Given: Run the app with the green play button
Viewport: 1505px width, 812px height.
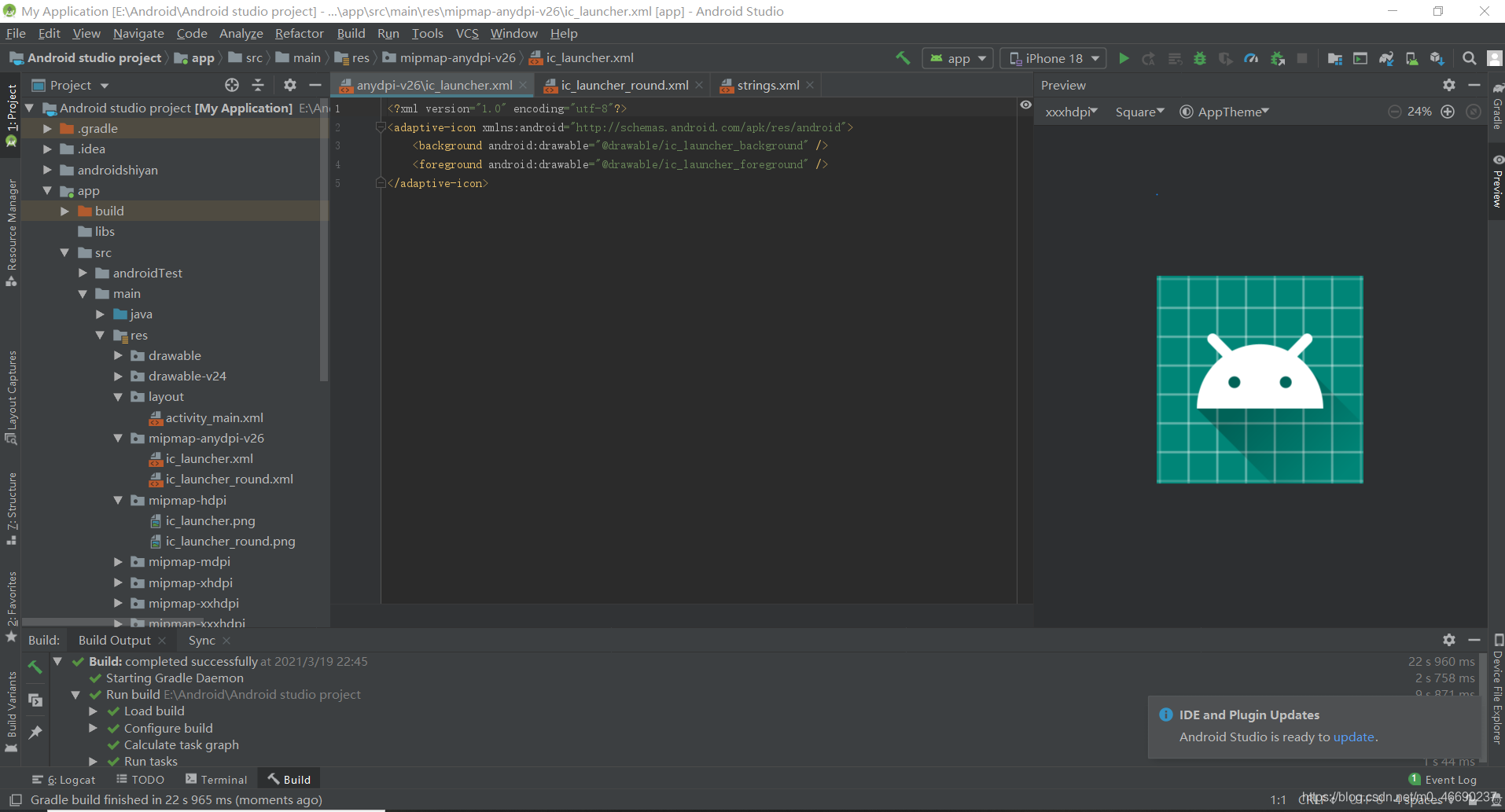Looking at the screenshot, I should click(x=1124, y=58).
